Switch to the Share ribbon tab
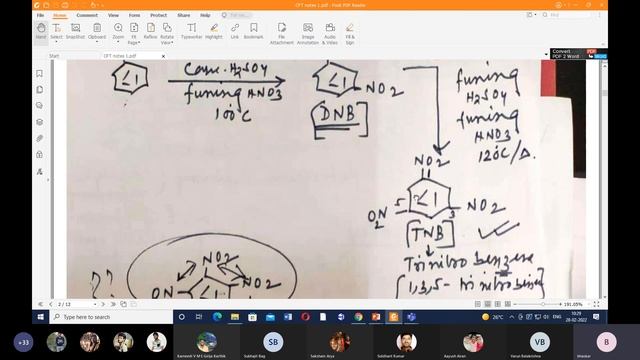The height and width of the screenshot is (360, 640). 184,15
